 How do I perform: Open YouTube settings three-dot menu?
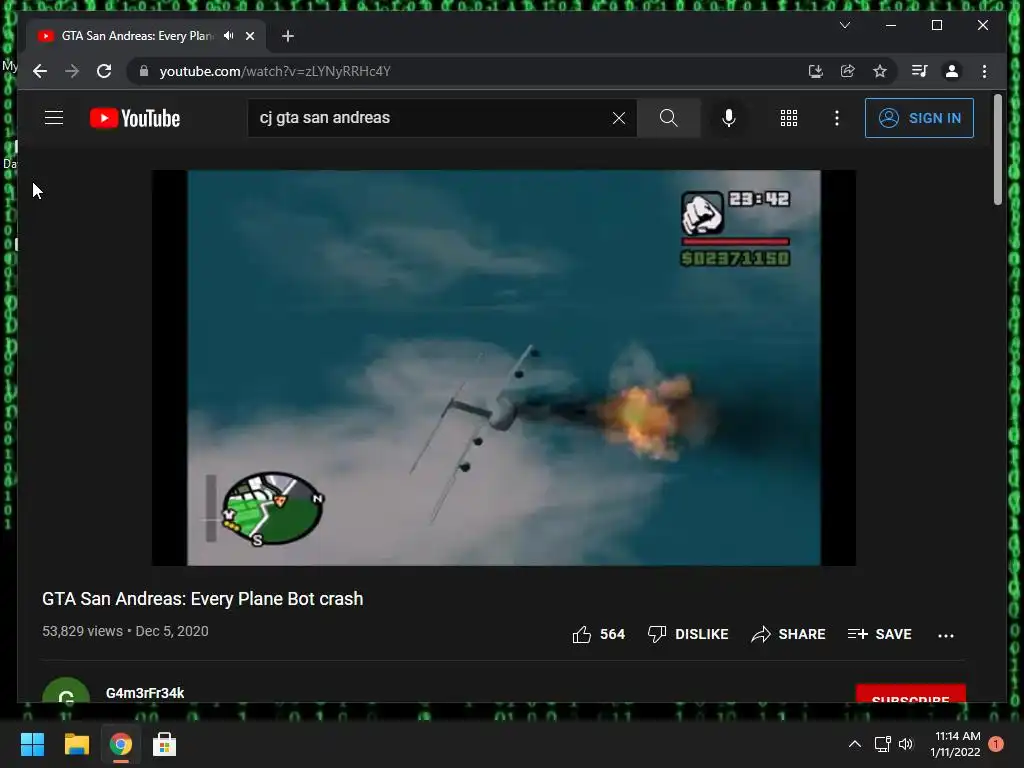point(837,118)
